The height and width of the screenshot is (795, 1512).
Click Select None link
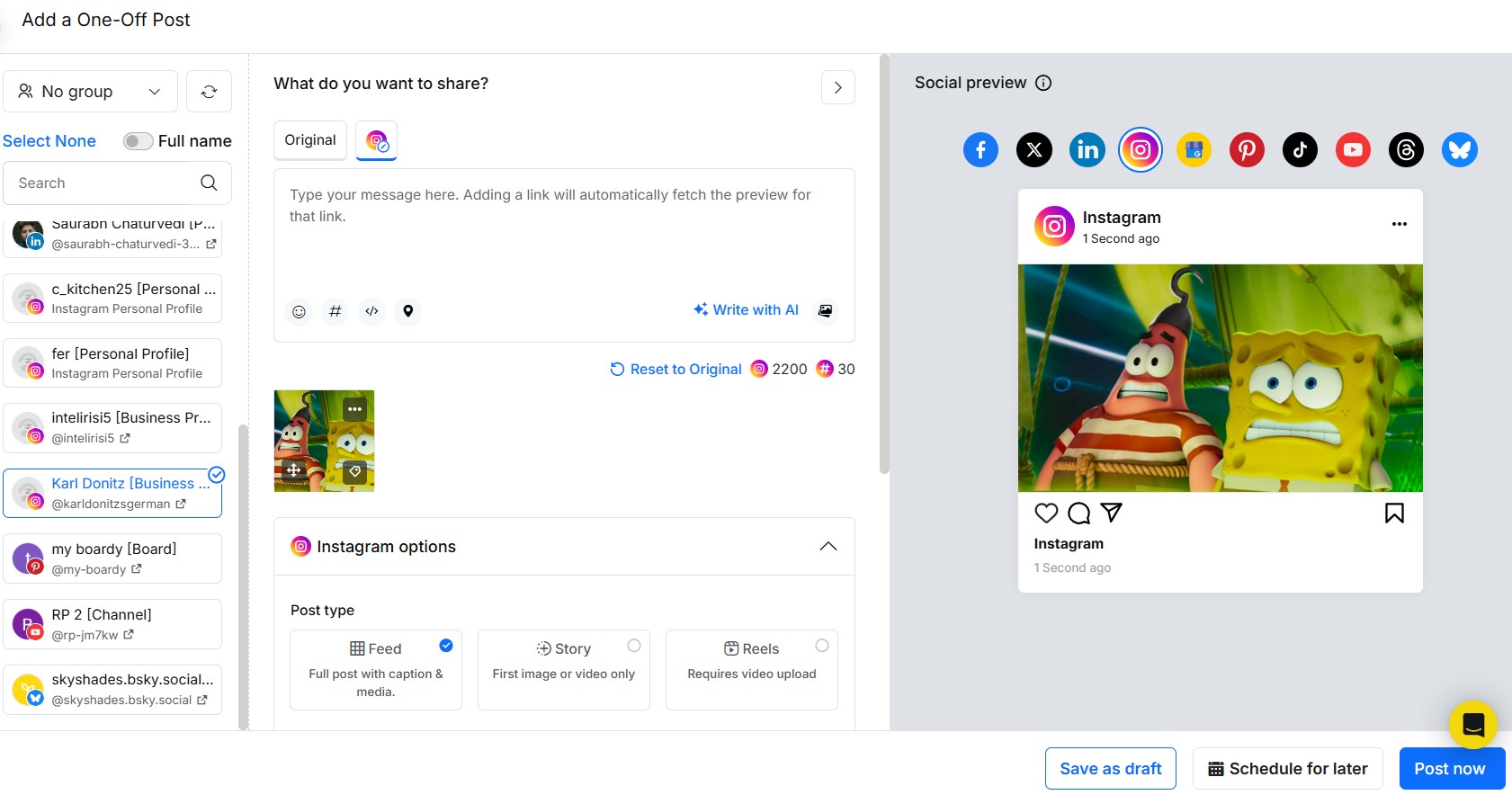49,141
